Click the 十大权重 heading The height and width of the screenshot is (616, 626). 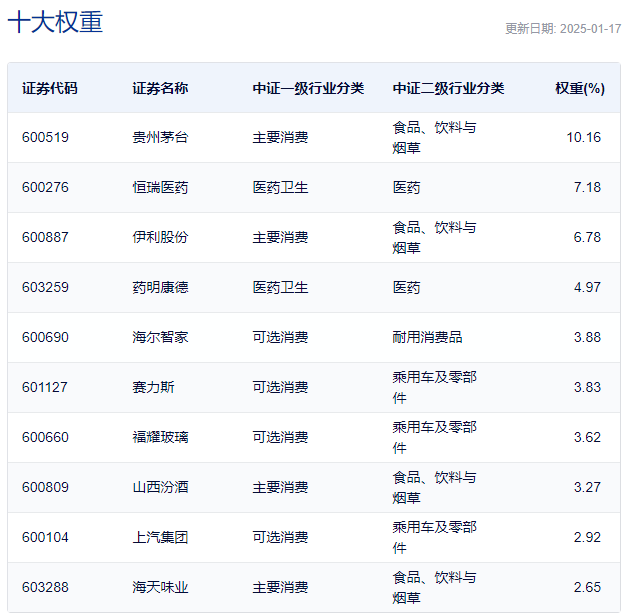point(55,22)
